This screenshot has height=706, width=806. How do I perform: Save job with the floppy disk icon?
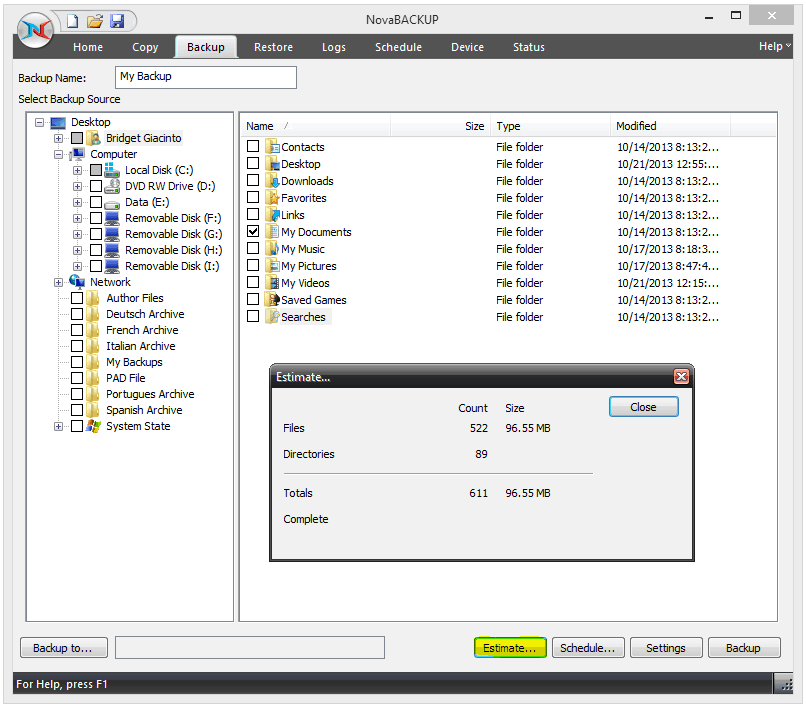click(x=117, y=21)
